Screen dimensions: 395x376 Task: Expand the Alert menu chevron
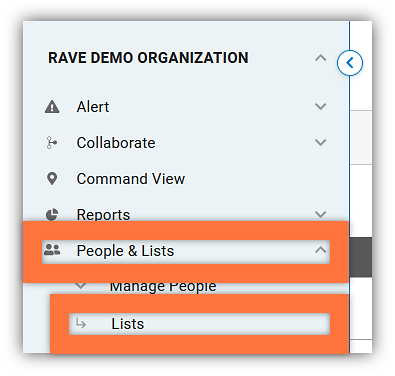(320, 107)
